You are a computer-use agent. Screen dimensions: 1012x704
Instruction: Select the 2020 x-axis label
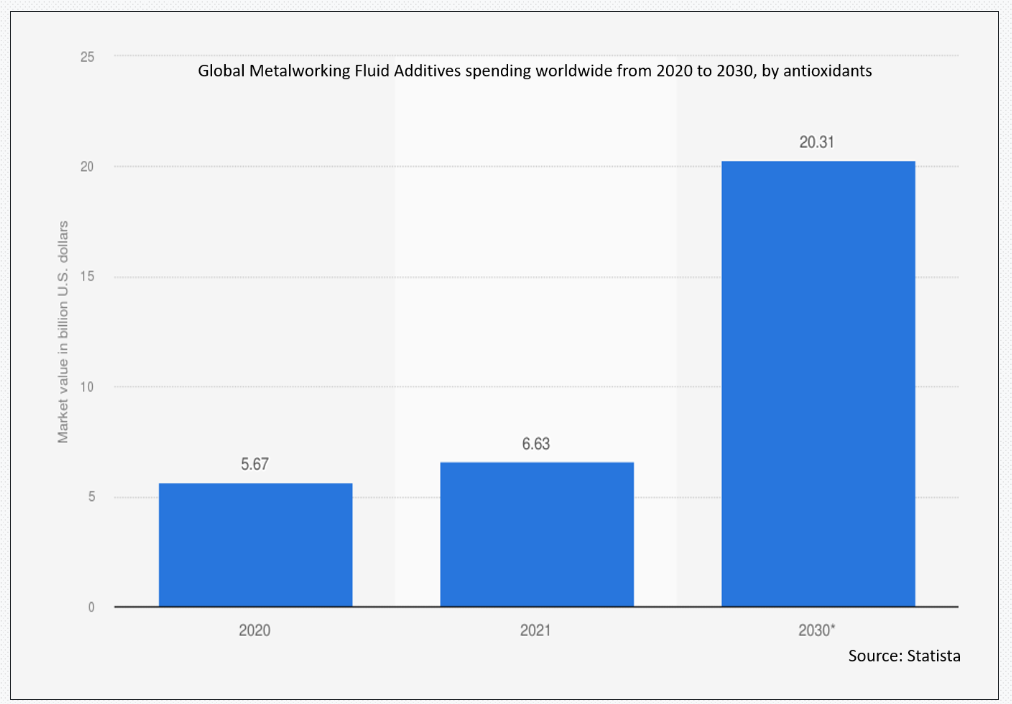(x=255, y=630)
